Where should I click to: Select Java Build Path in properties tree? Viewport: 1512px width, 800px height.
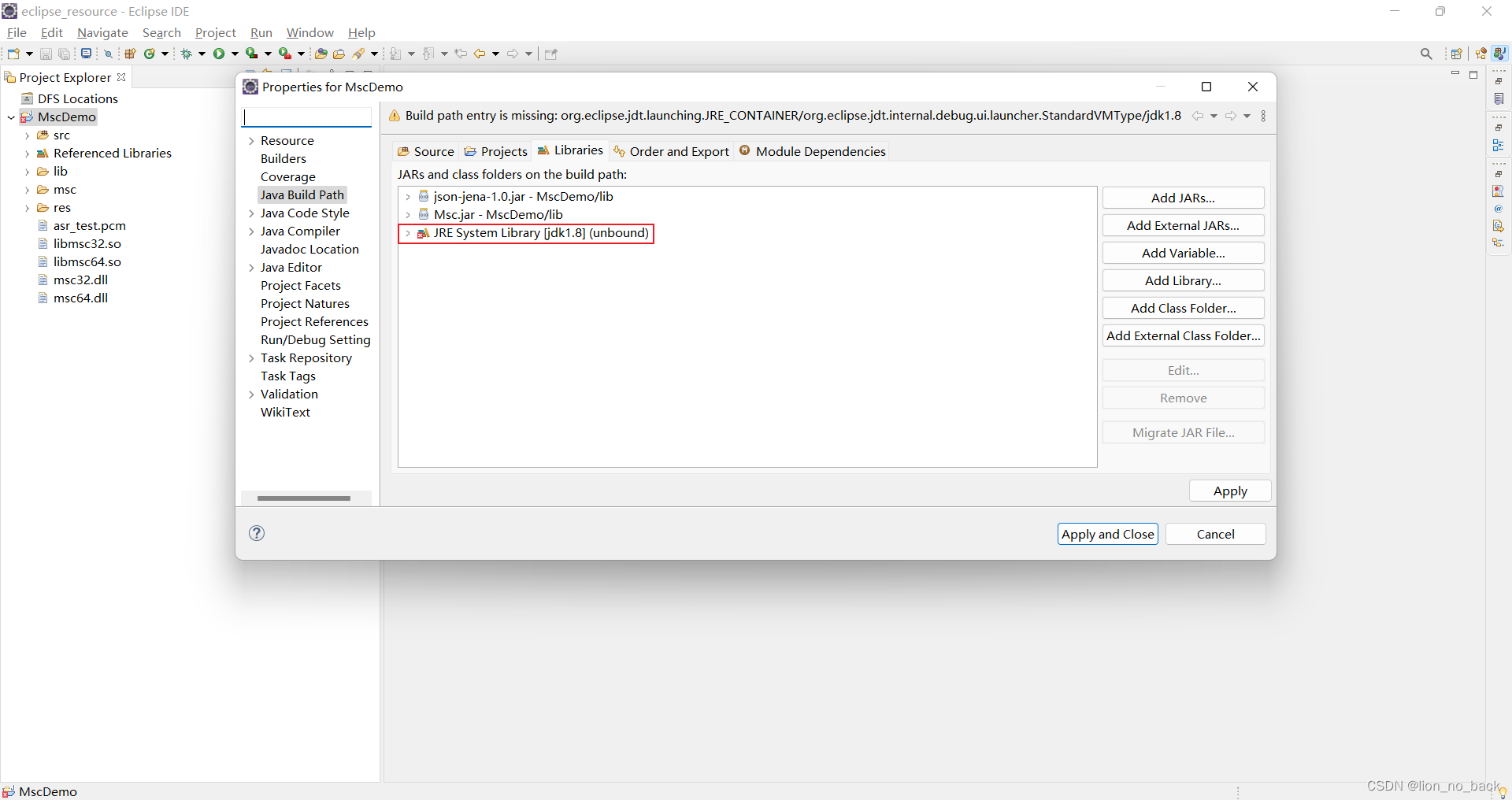coord(302,194)
